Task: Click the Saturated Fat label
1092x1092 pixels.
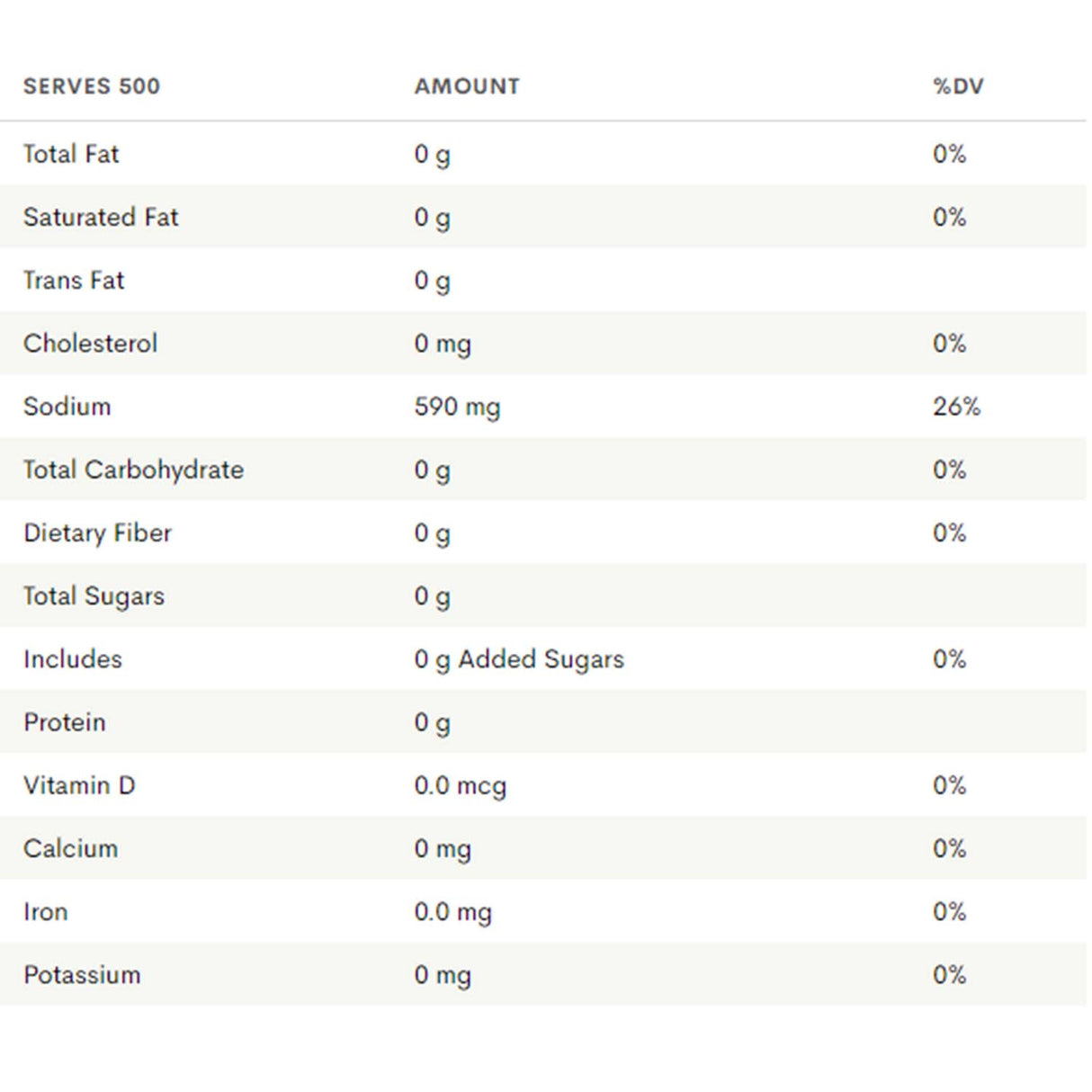Action: [101, 217]
